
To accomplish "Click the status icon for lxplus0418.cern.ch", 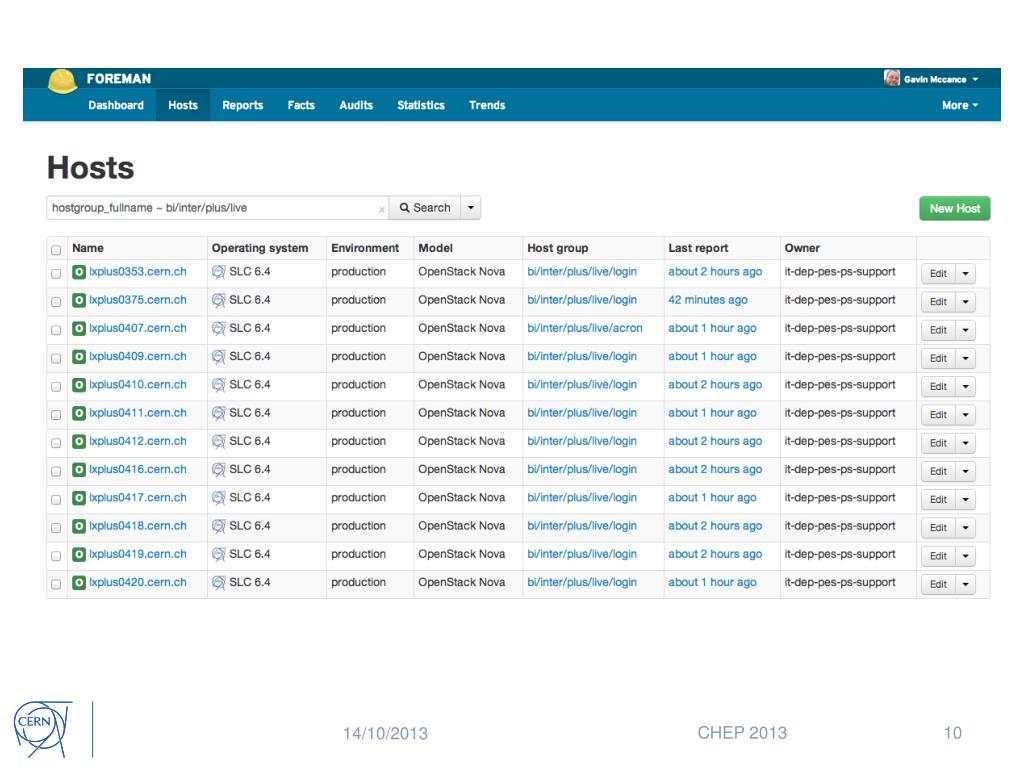I will pos(79,526).
